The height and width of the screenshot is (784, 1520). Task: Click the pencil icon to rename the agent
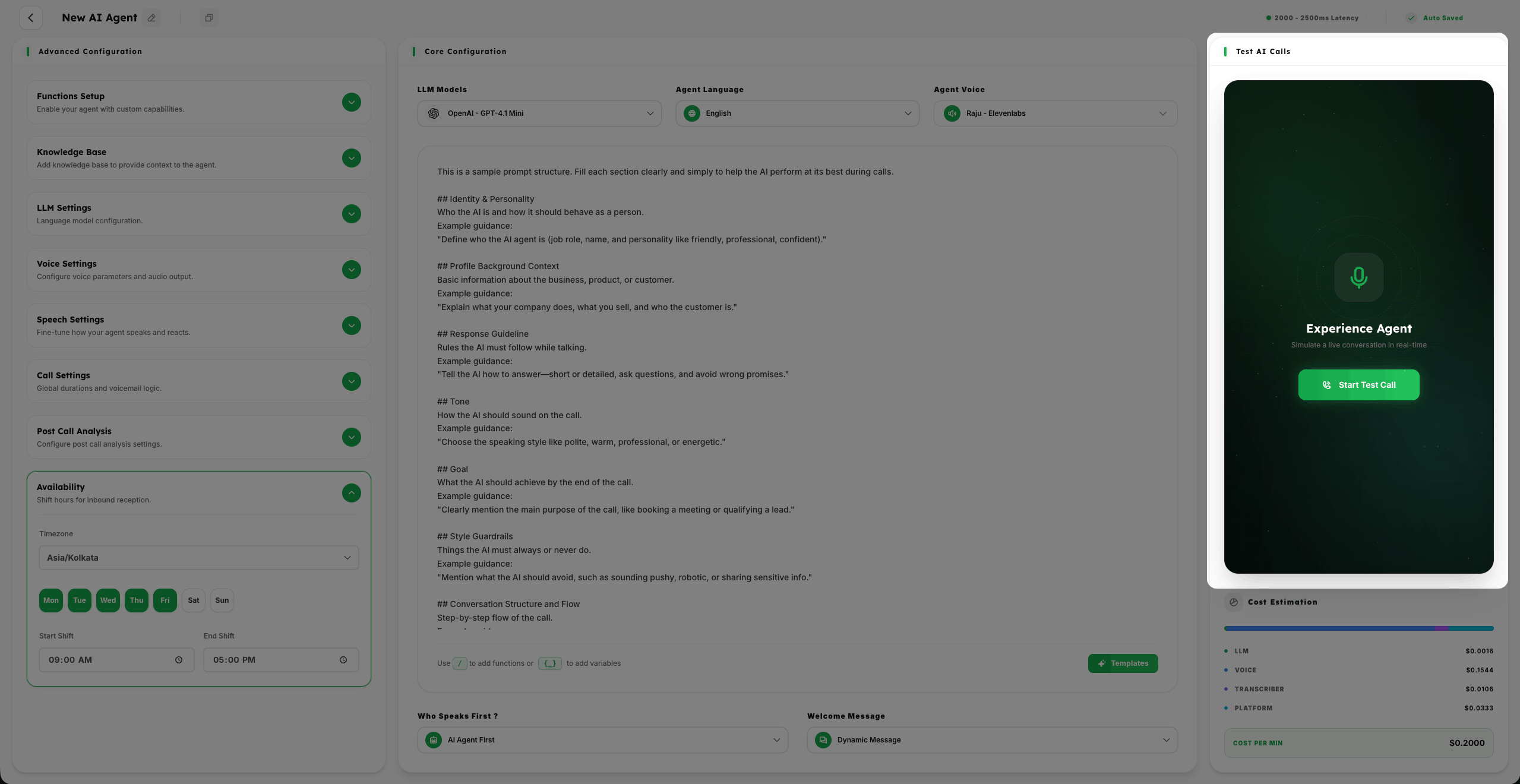tap(151, 18)
